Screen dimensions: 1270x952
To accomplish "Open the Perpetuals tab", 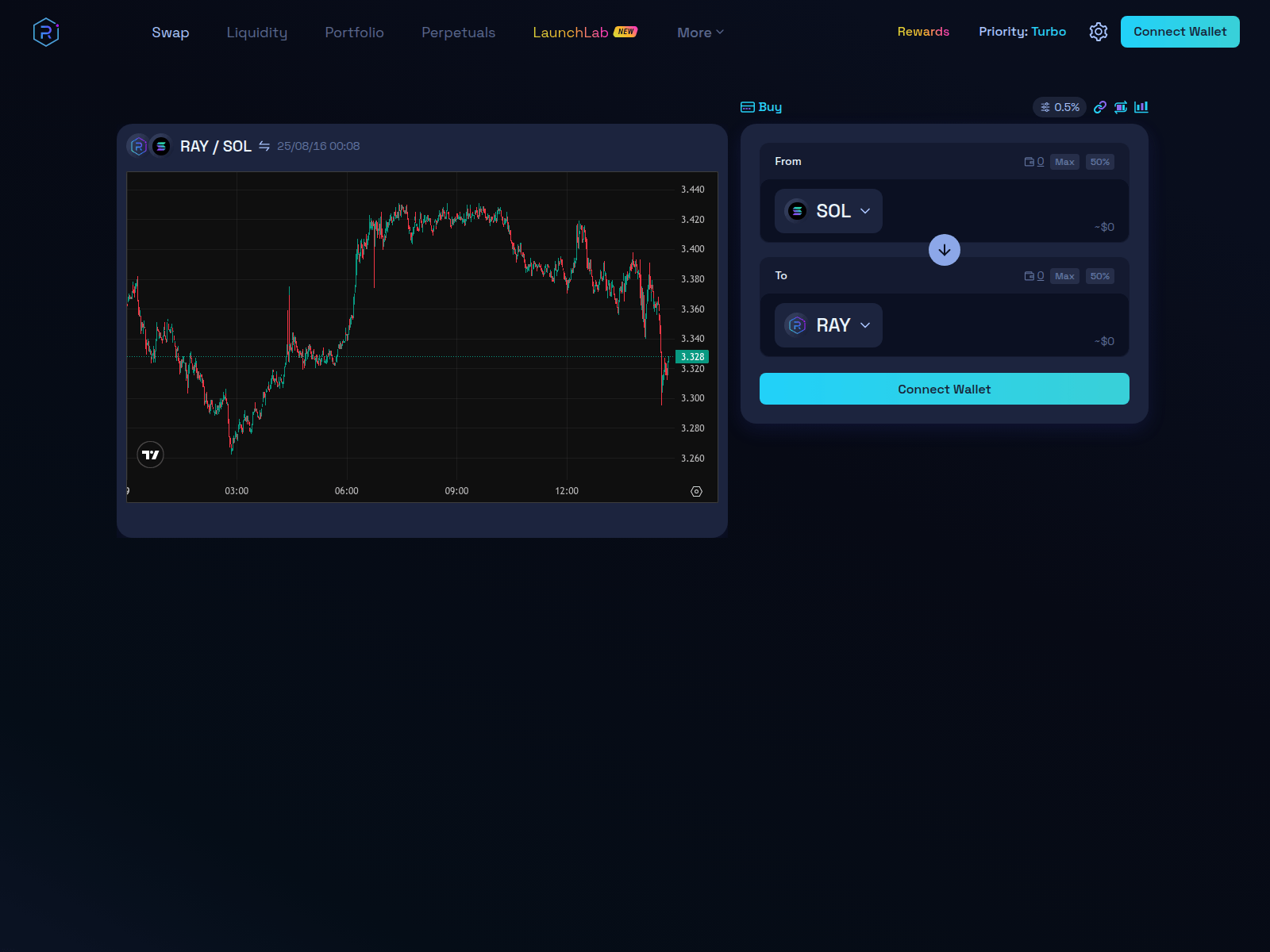I will 459,33.
